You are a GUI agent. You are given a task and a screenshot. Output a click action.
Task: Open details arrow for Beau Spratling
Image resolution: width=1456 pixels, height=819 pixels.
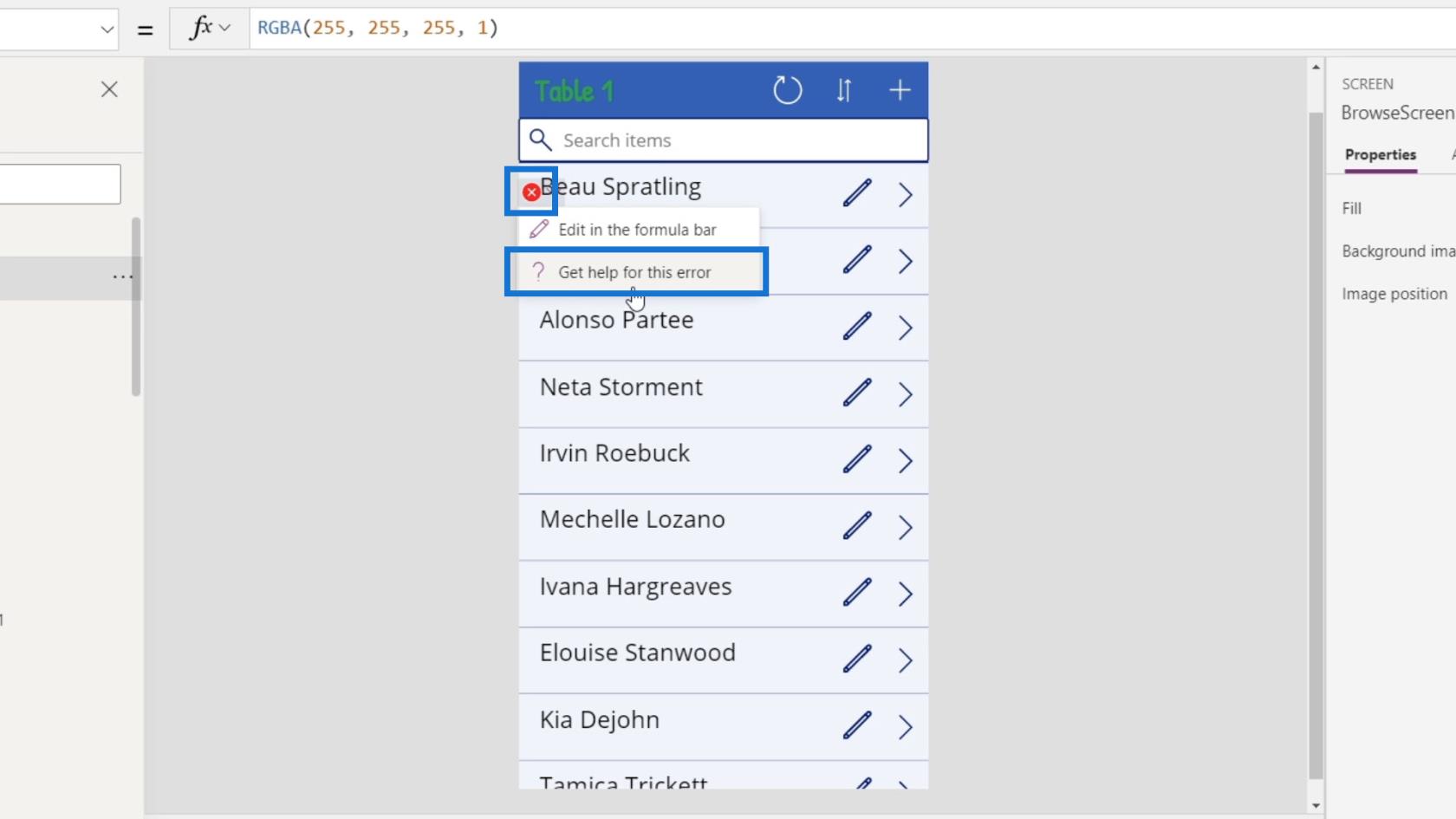906,194
